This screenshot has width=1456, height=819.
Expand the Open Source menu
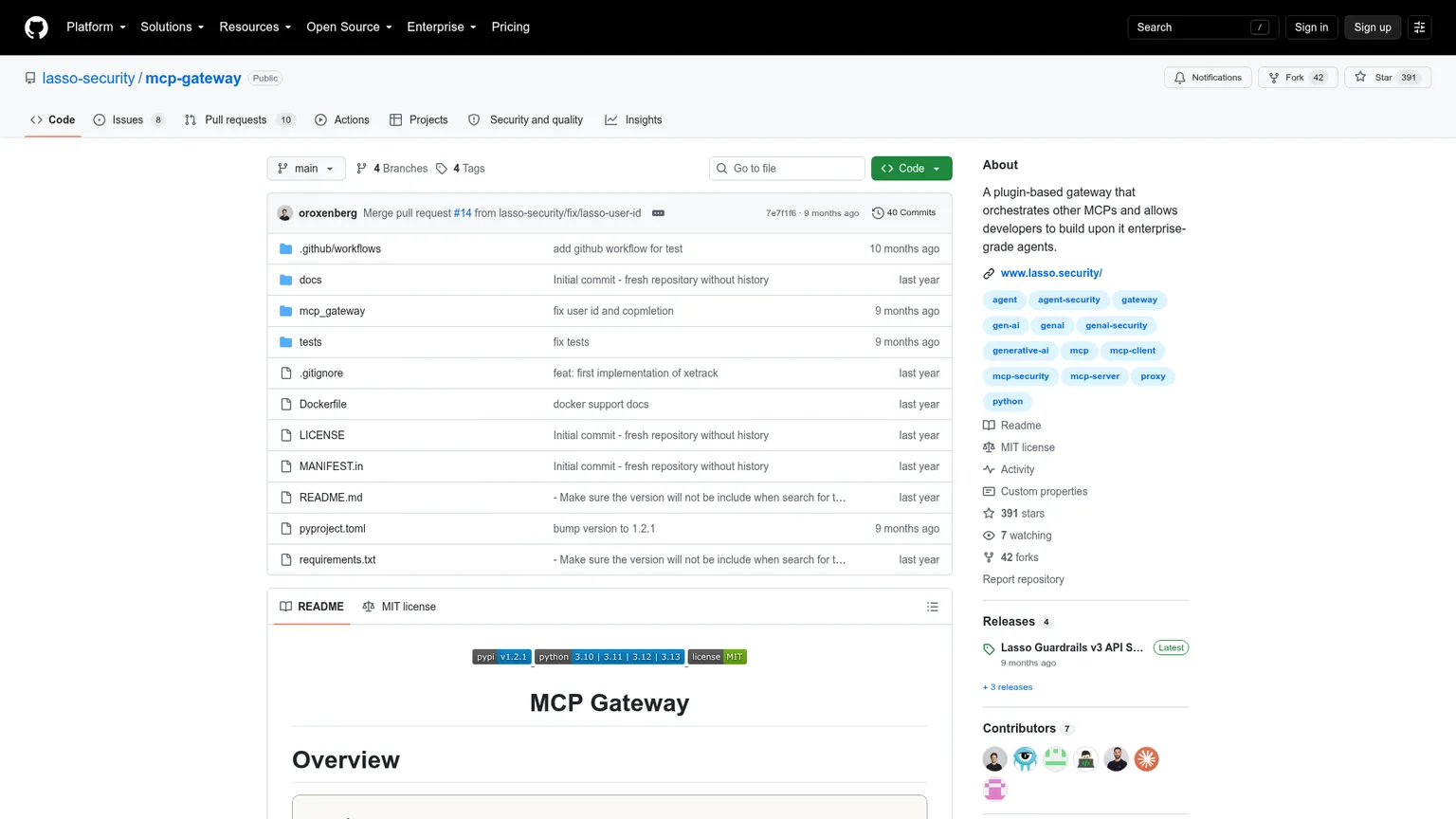pos(349,27)
